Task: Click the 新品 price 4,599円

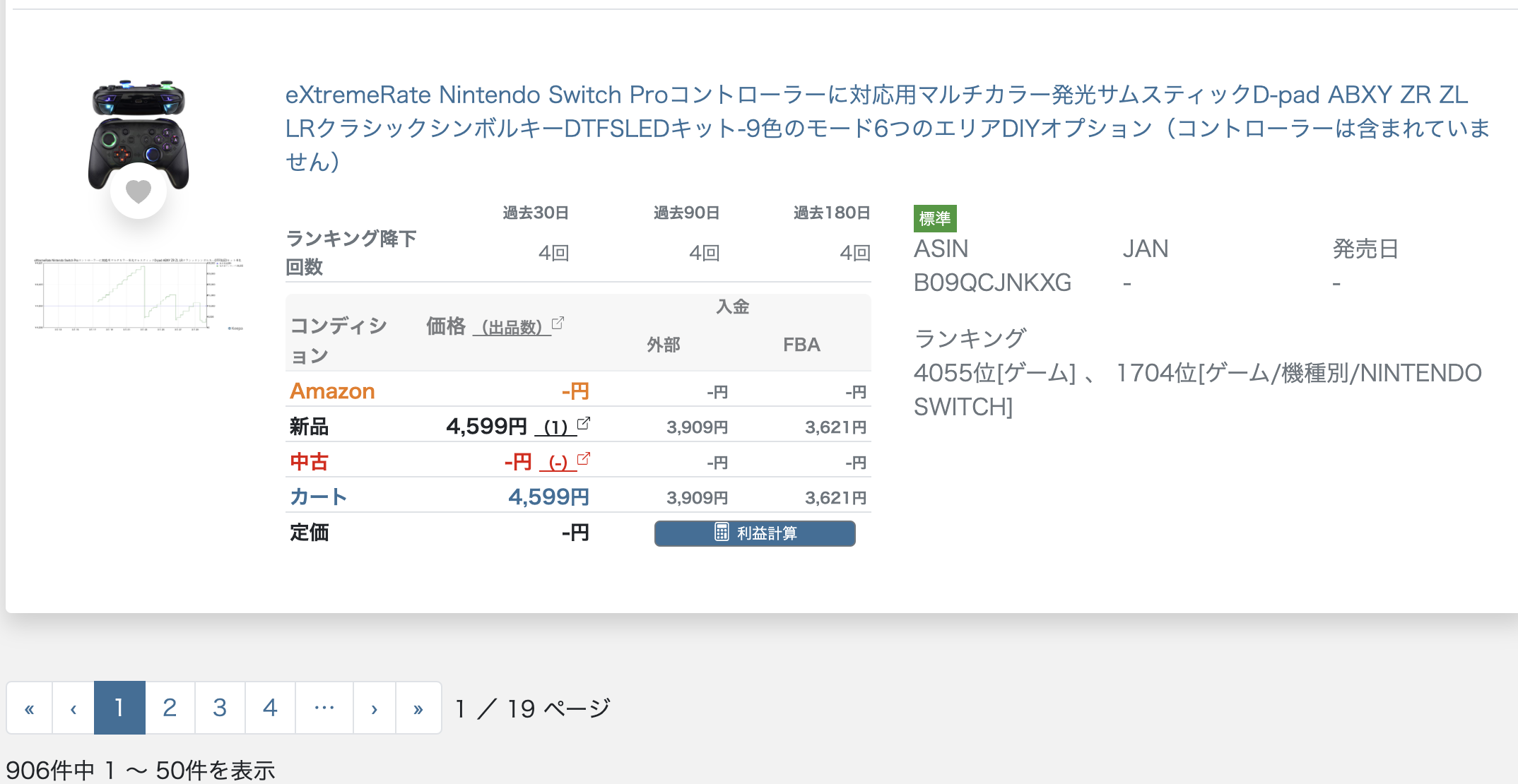Action: [486, 427]
